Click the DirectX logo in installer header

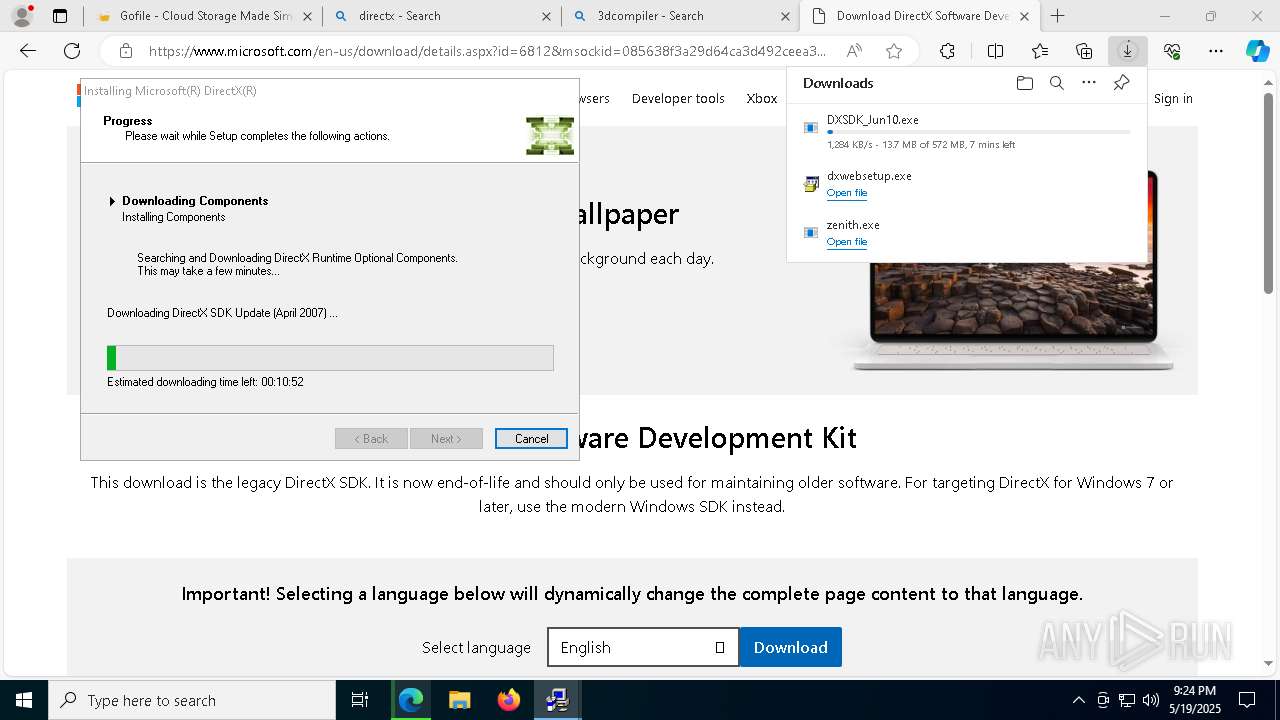point(550,135)
